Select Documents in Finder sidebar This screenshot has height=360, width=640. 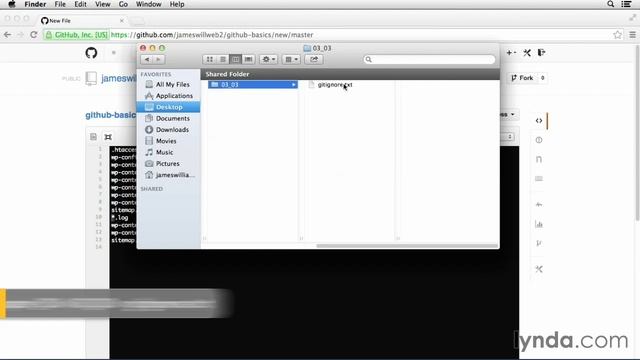coord(168,118)
